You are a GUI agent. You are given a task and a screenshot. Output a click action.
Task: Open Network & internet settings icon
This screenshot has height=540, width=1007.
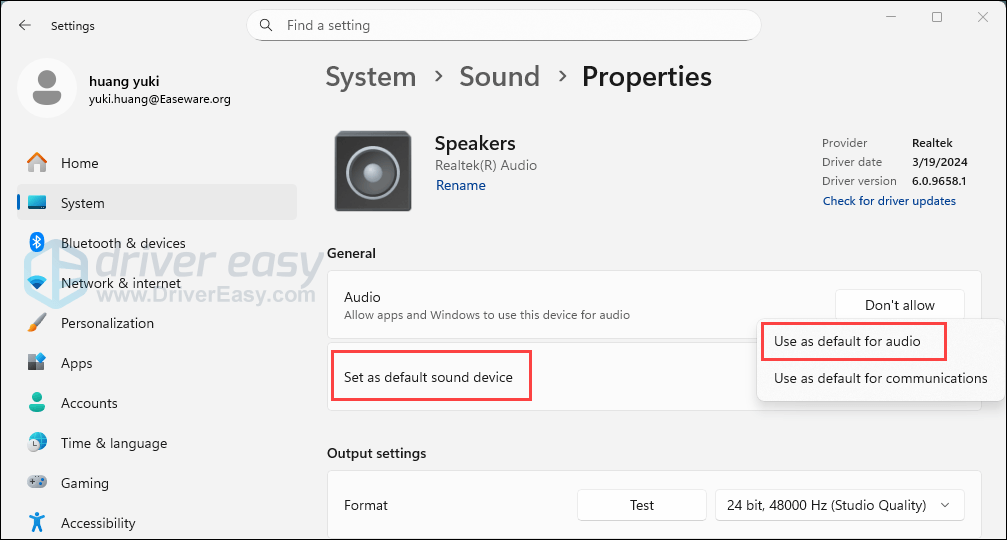pos(37,283)
